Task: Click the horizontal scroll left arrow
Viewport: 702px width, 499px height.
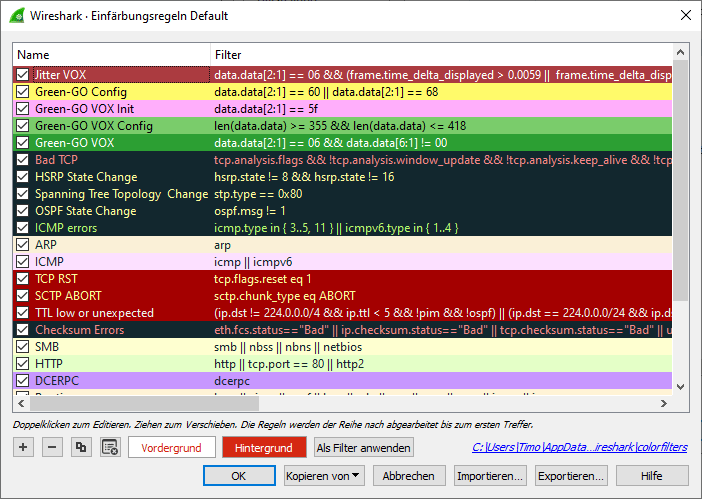Action: [21, 403]
